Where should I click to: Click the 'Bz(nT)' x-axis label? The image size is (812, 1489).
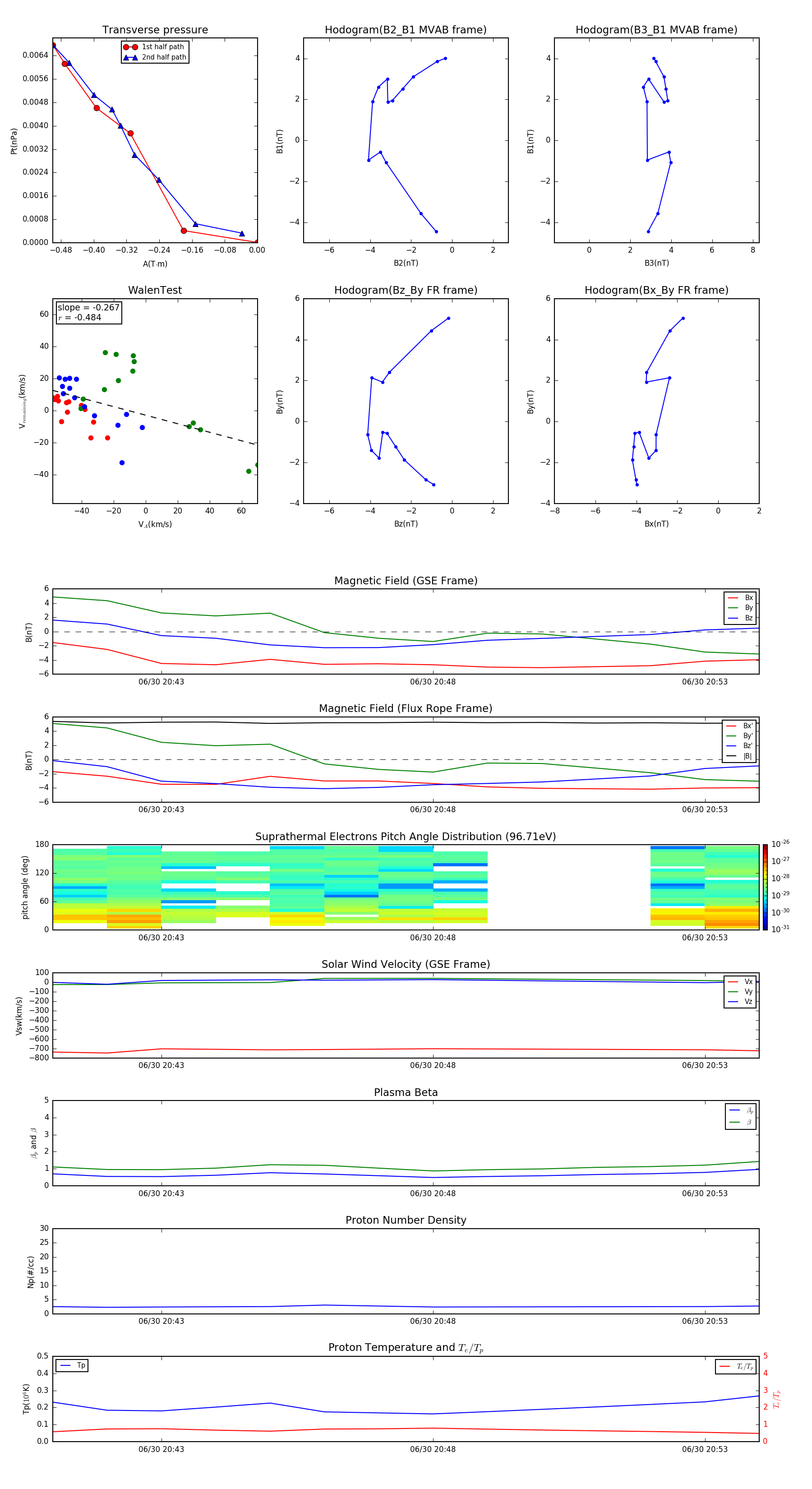pyautogui.click(x=406, y=524)
